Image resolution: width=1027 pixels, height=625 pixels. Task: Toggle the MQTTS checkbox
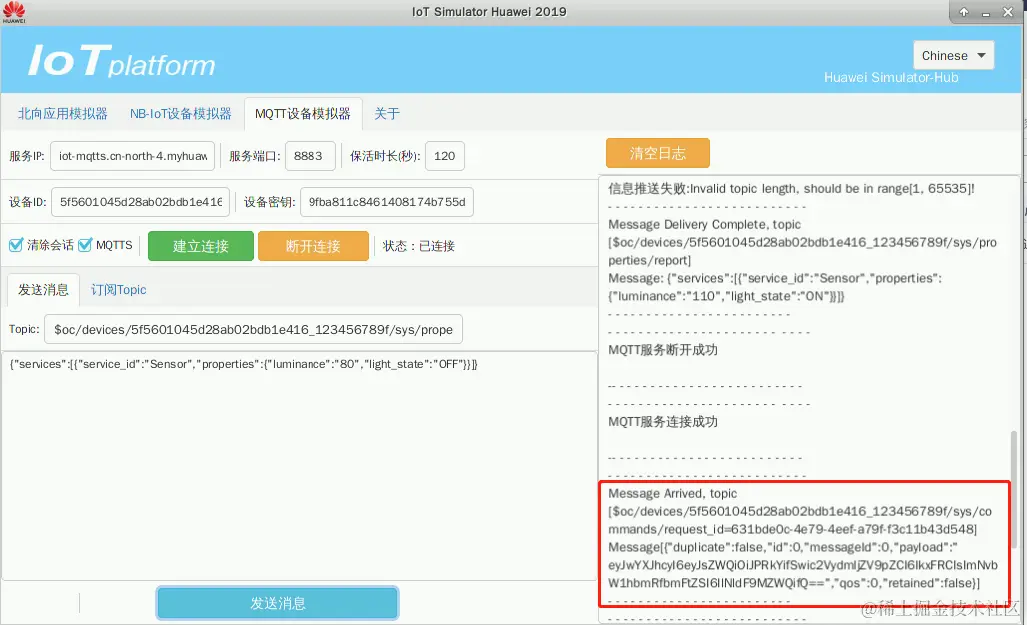(84, 245)
